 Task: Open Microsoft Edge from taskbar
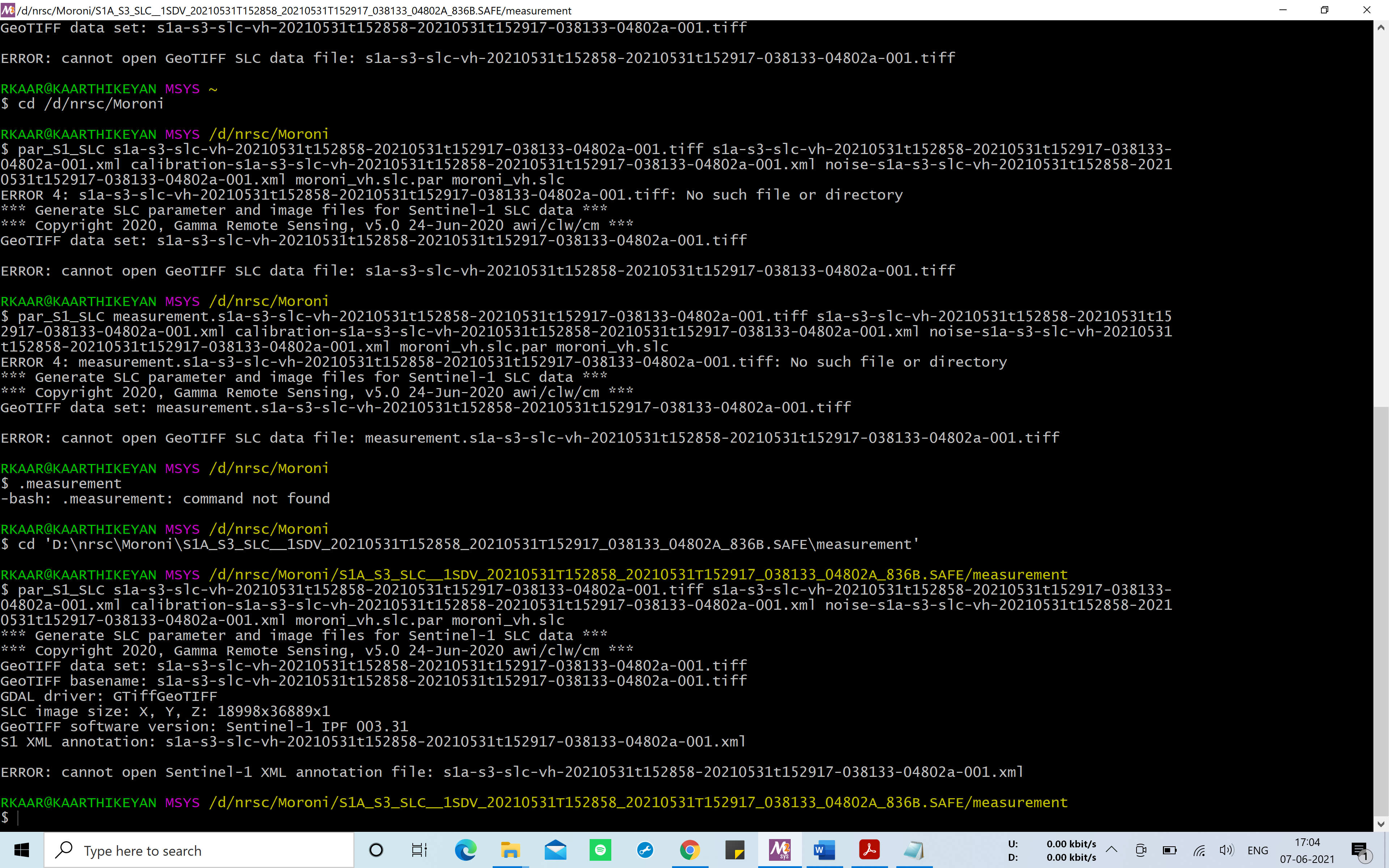(x=466, y=850)
